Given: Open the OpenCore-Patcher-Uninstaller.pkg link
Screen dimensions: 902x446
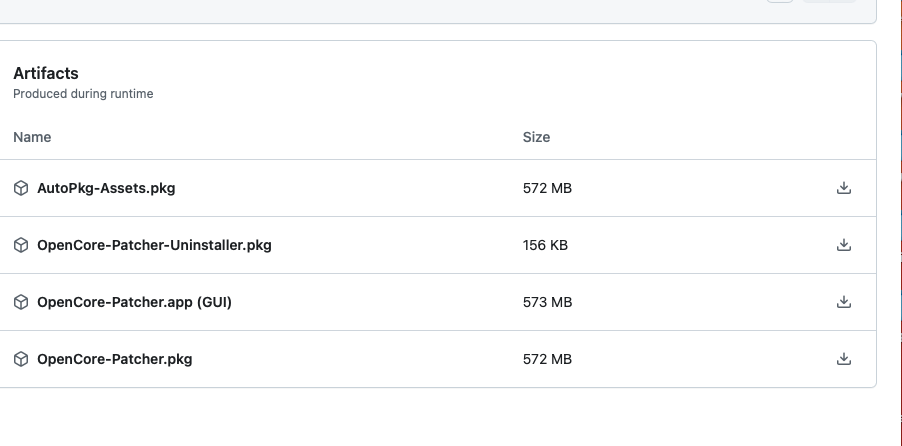Looking at the screenshot, I should tap(154, 245).
